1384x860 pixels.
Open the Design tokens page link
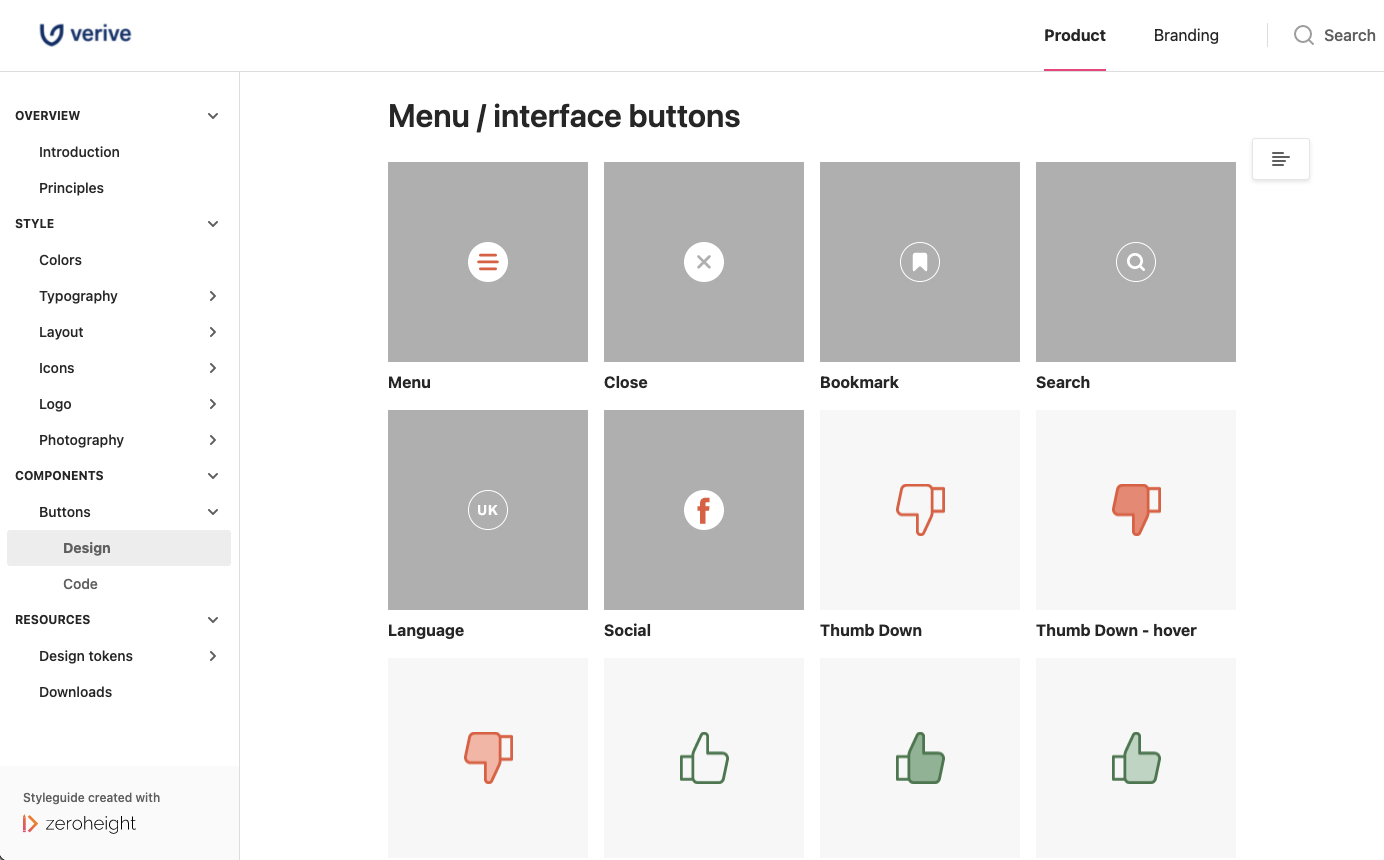coord(86,656)
